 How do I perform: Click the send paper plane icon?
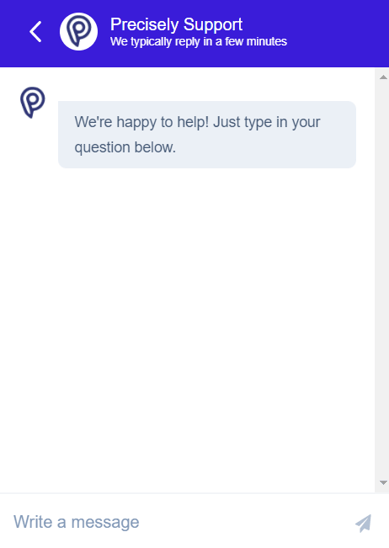coord(363,523)
